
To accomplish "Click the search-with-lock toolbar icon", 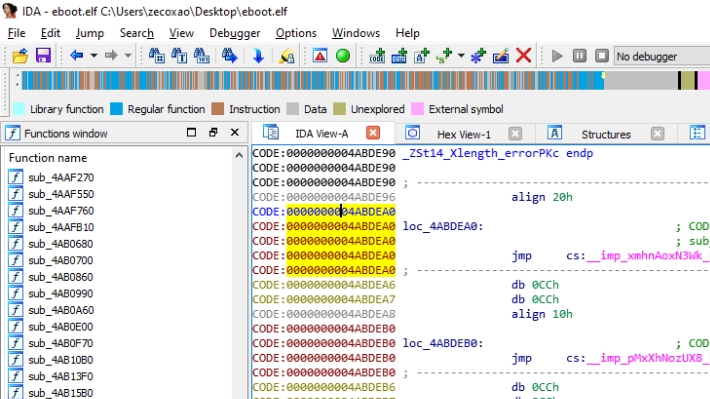I will (286, 56).
